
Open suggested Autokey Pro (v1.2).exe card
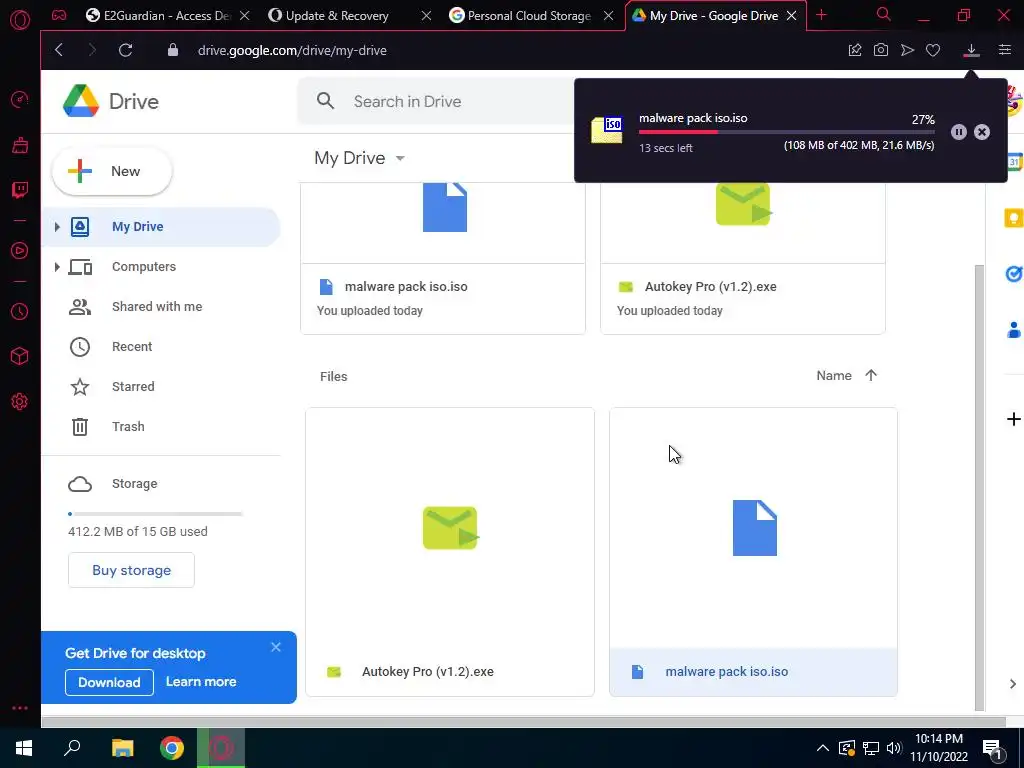743,259
